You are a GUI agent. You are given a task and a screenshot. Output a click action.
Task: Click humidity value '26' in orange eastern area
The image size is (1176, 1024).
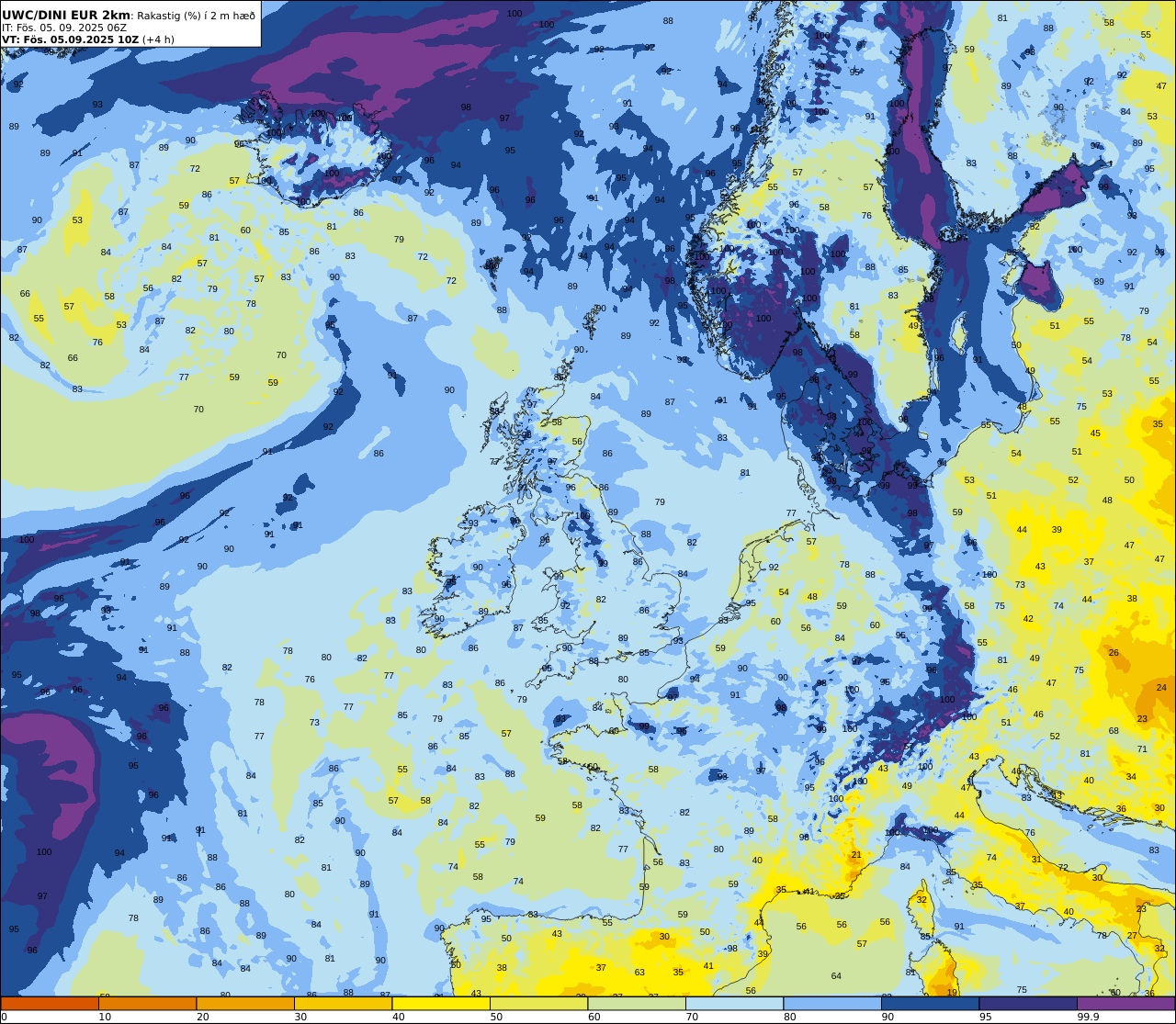(1114, 652)
